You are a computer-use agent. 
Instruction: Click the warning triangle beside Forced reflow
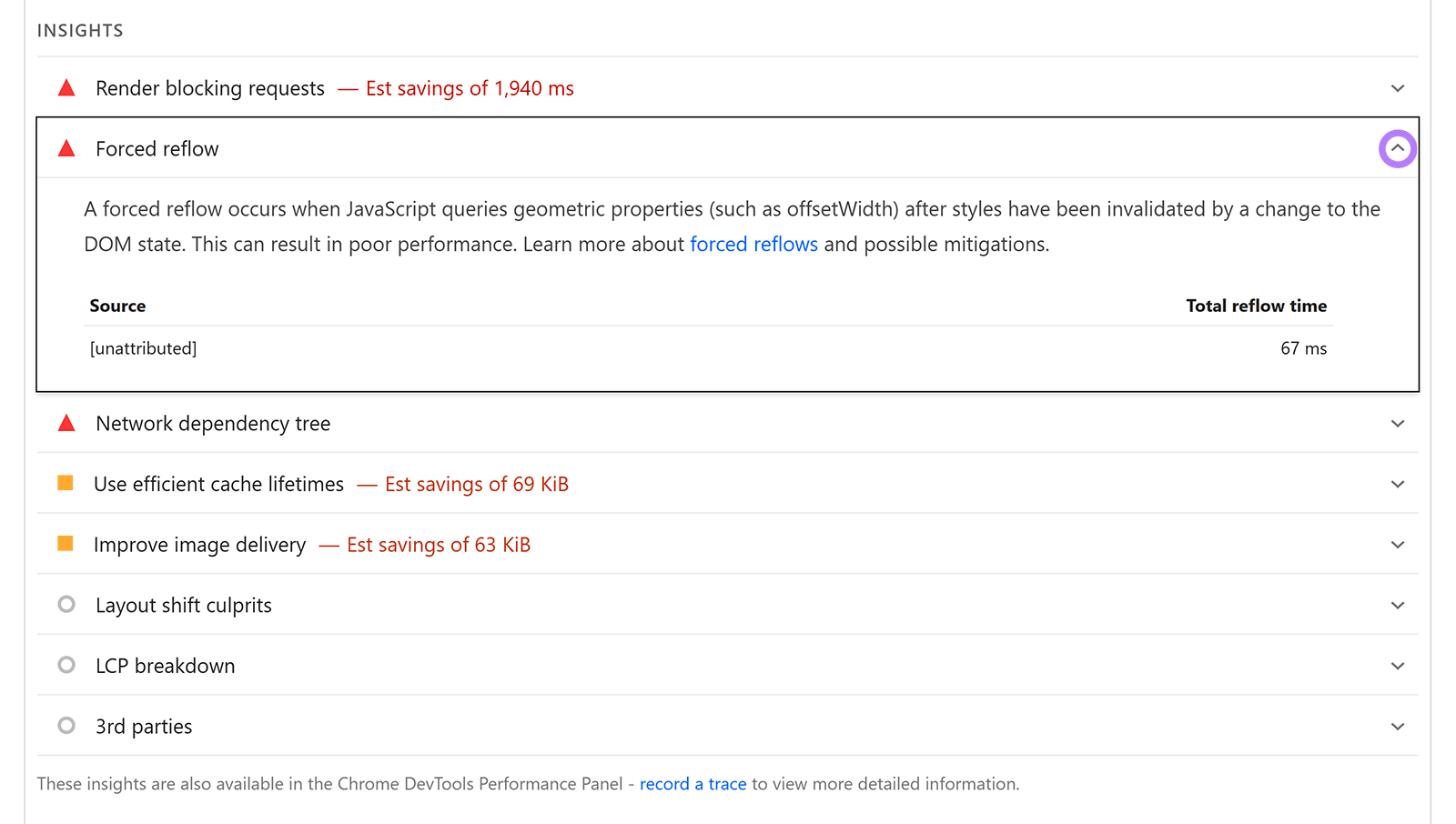pyautogui.click(x=66, y=147)
